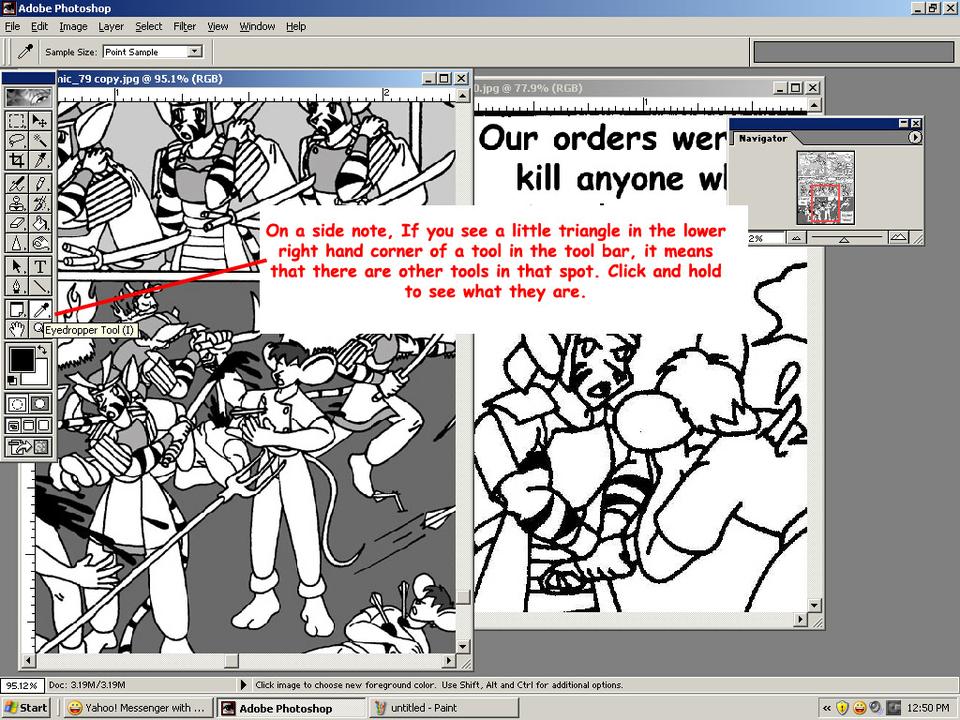
Task: Switch to Yahoo! Messenger taskbar button
Action: [138, 708]
